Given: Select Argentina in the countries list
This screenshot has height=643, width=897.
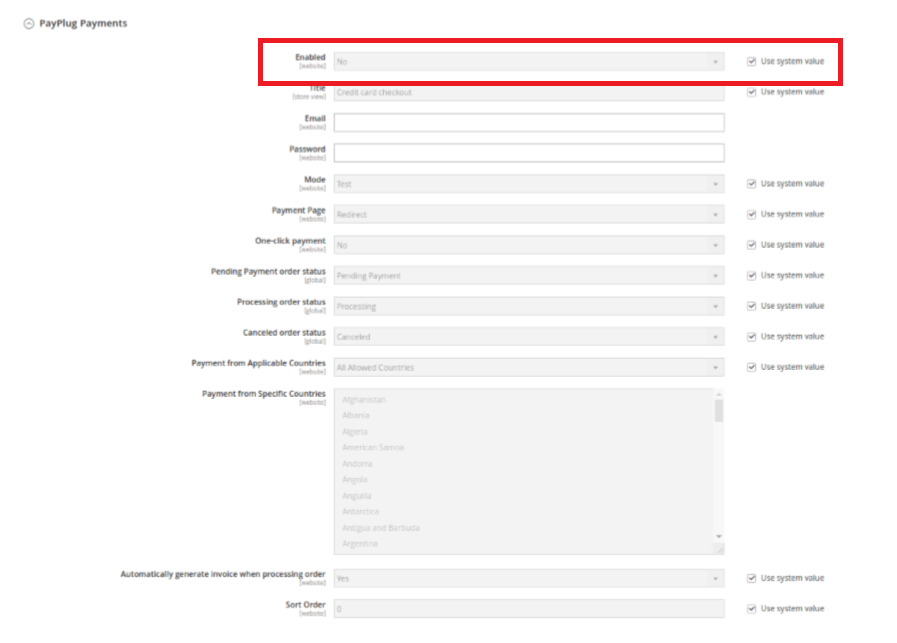Looking at the screenshot, I should (360, 543).
